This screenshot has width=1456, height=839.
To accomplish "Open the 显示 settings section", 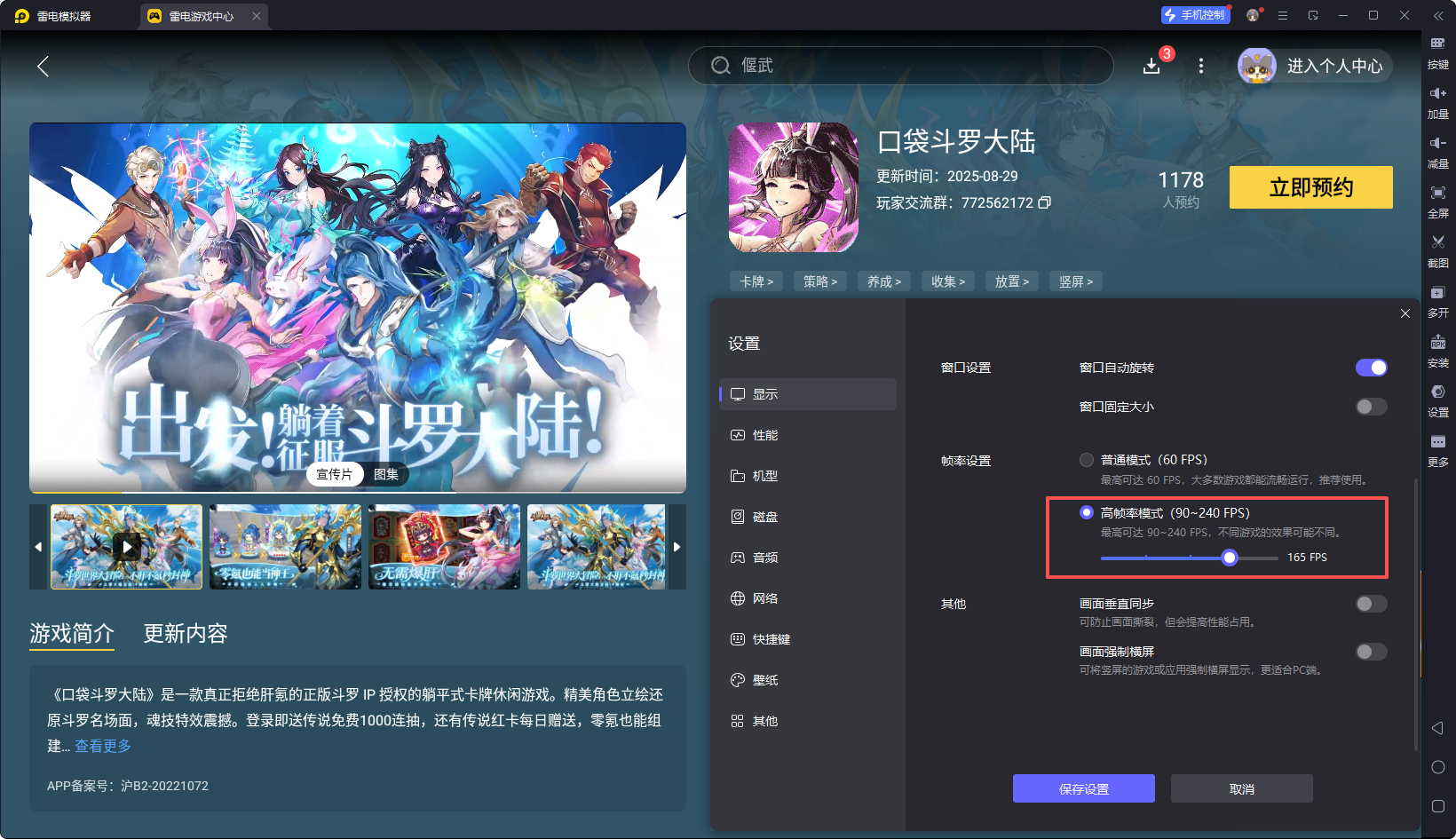I will coord(808,394).
